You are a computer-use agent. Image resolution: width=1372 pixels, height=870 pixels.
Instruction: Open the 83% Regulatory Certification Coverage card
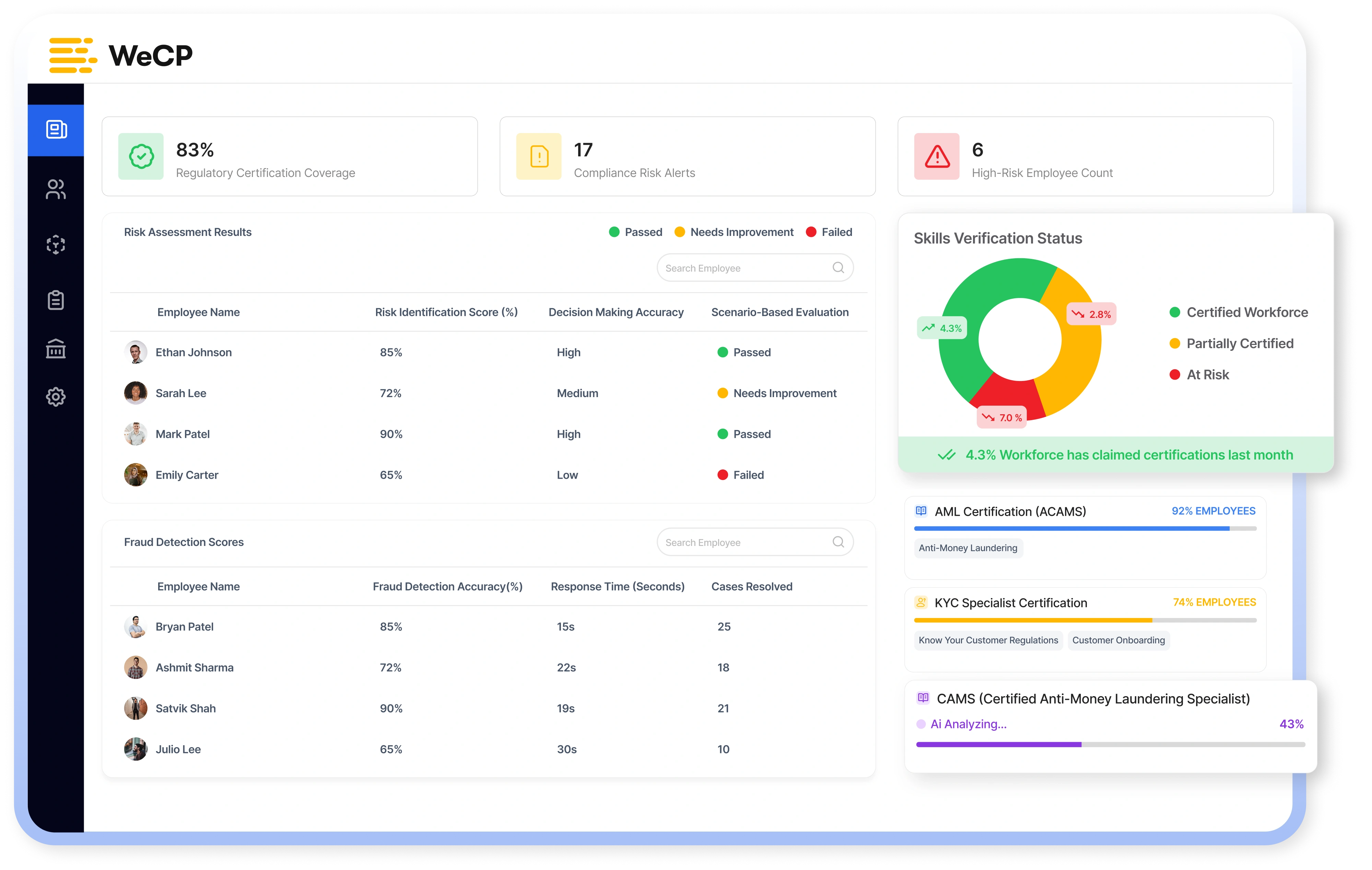(x=290, y=157)
